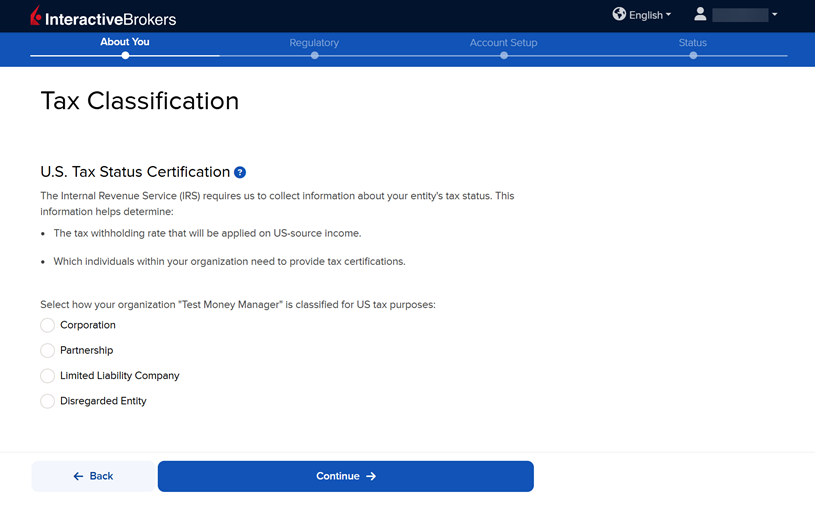
Task: Select the Partnership radio option
Action: click(47, 351)
